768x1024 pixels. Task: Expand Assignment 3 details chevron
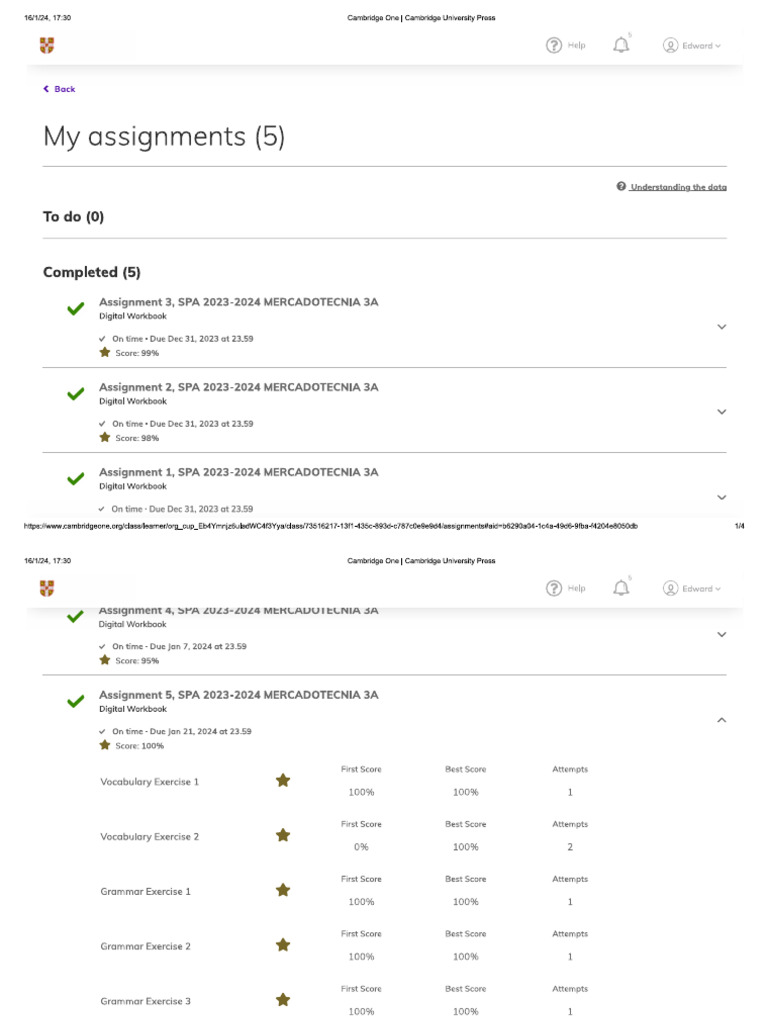tap(722, 327)
